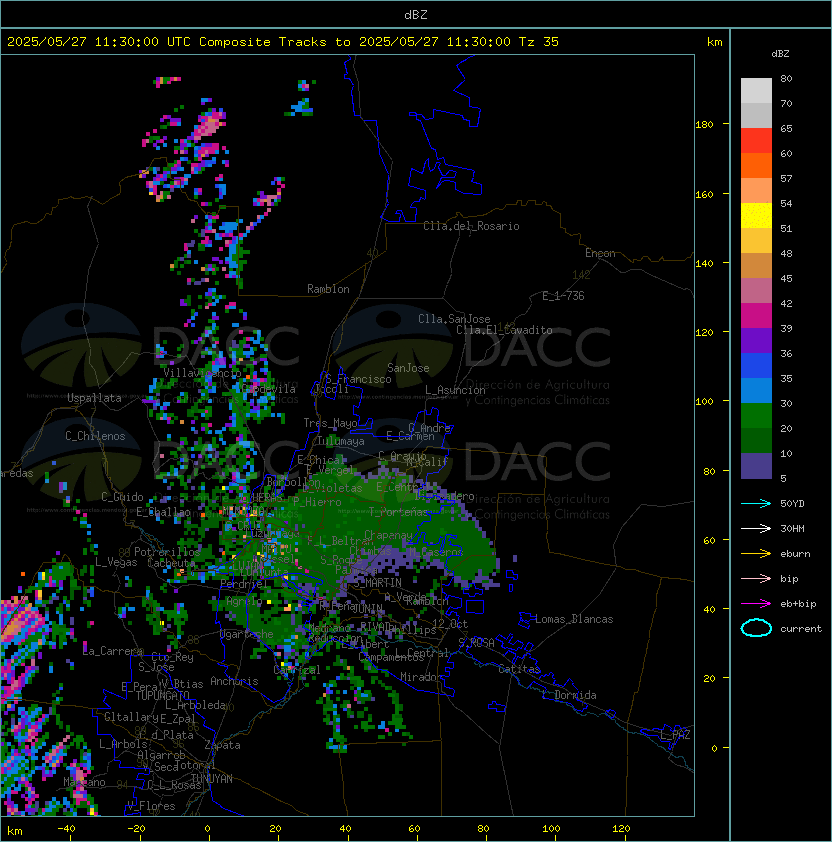This screenshot has height=842, width=832.
Task: Pick the violet swatch between 39 and 36
Action: point(756,341)
